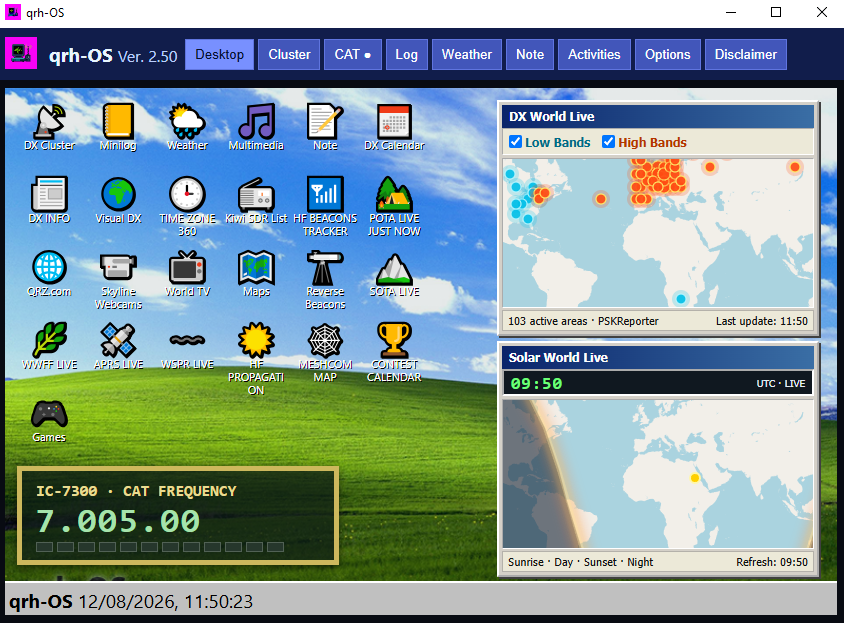Open MESHCOM MAP spider web icon
The height and width of the screenshot is (623, 844).
(x=325, y=353)
